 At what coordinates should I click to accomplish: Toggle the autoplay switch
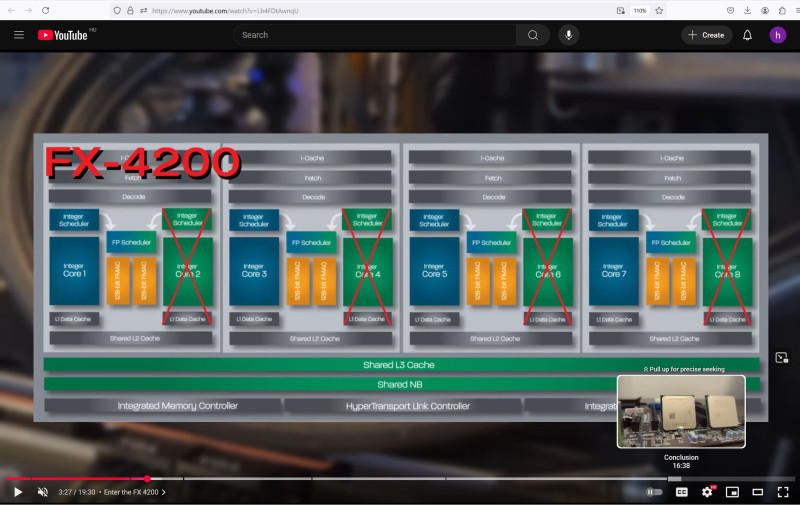point(654,492)
